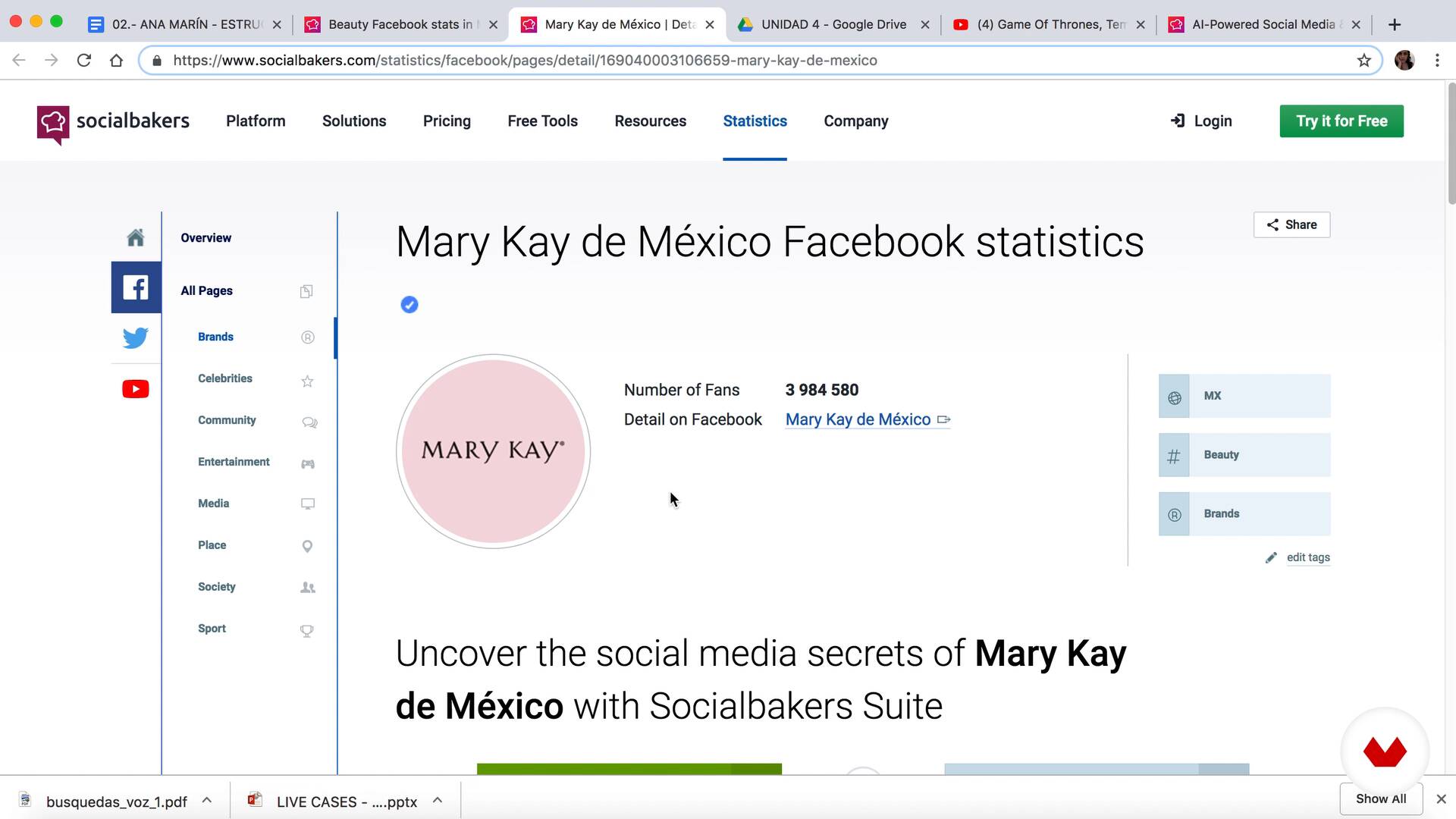Open the Company menu
The height and width of the screenshot is (819, 1456).
pyautogui.click(x=855, y=121)
